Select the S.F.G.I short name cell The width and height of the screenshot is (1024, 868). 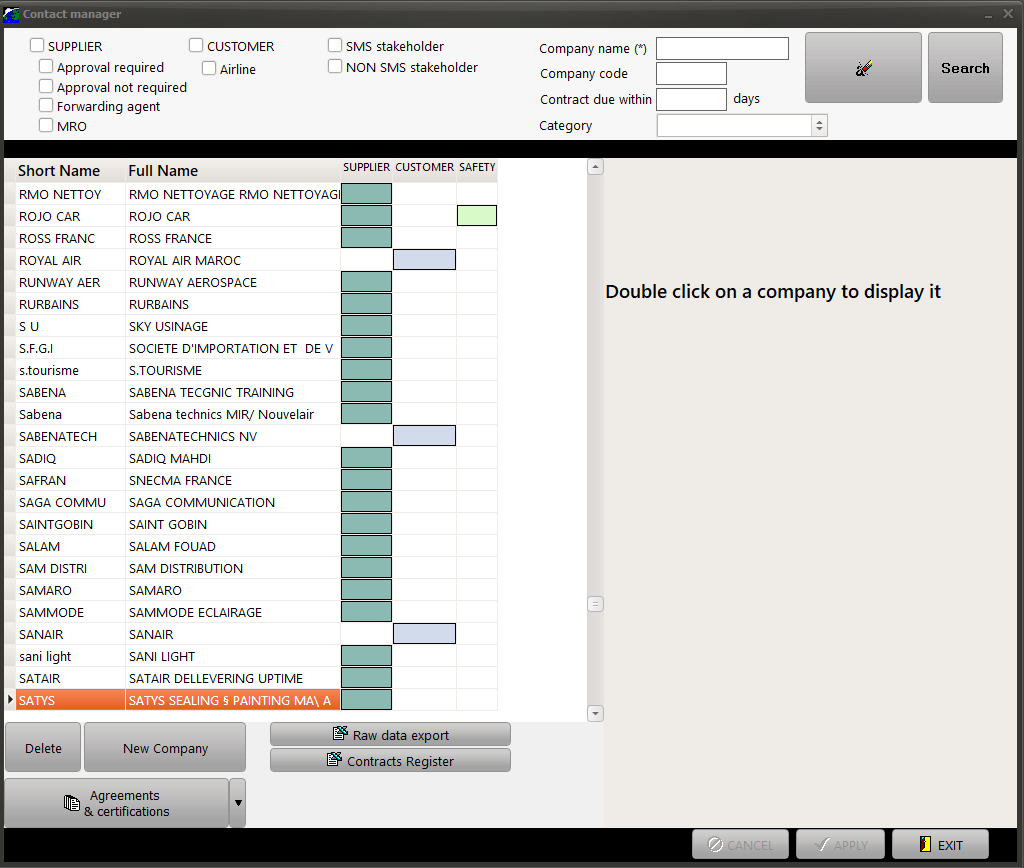pyautogui.click(x=71, y=348)
